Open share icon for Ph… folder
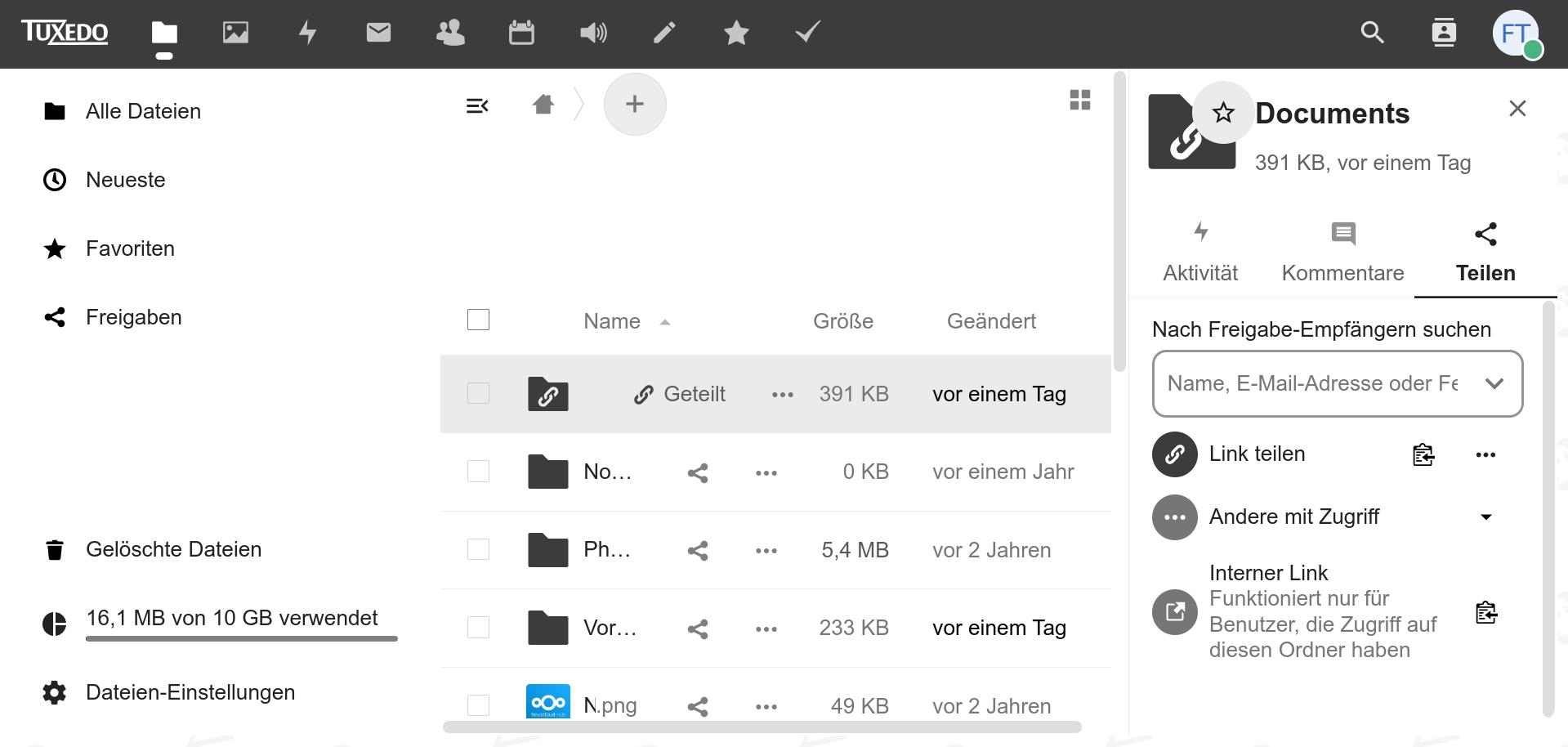This screenshot has height=747, width=1568. (698, 551)
